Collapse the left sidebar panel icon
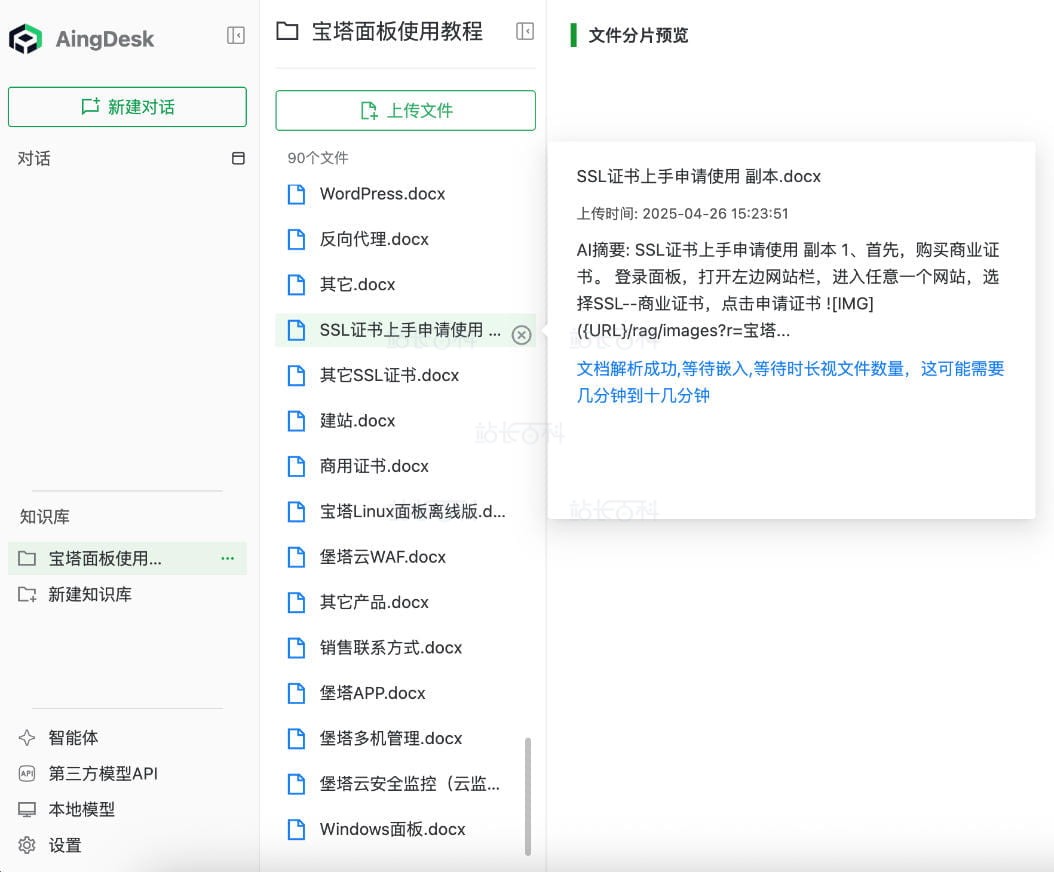This screenshot has height=872, width=1054. point(236,35)
